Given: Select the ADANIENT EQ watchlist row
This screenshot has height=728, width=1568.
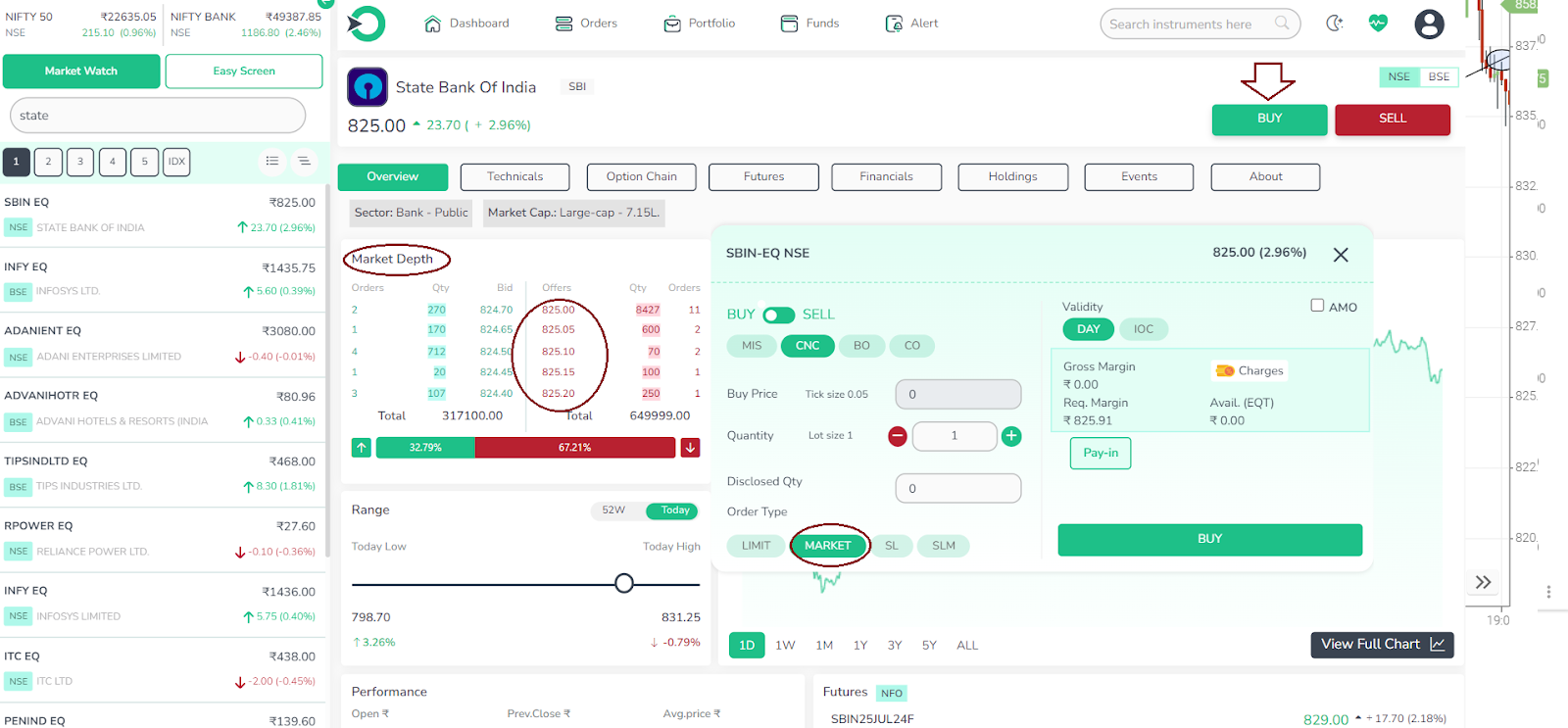Looking at the screenshot, I should click(x=161, y=344).
